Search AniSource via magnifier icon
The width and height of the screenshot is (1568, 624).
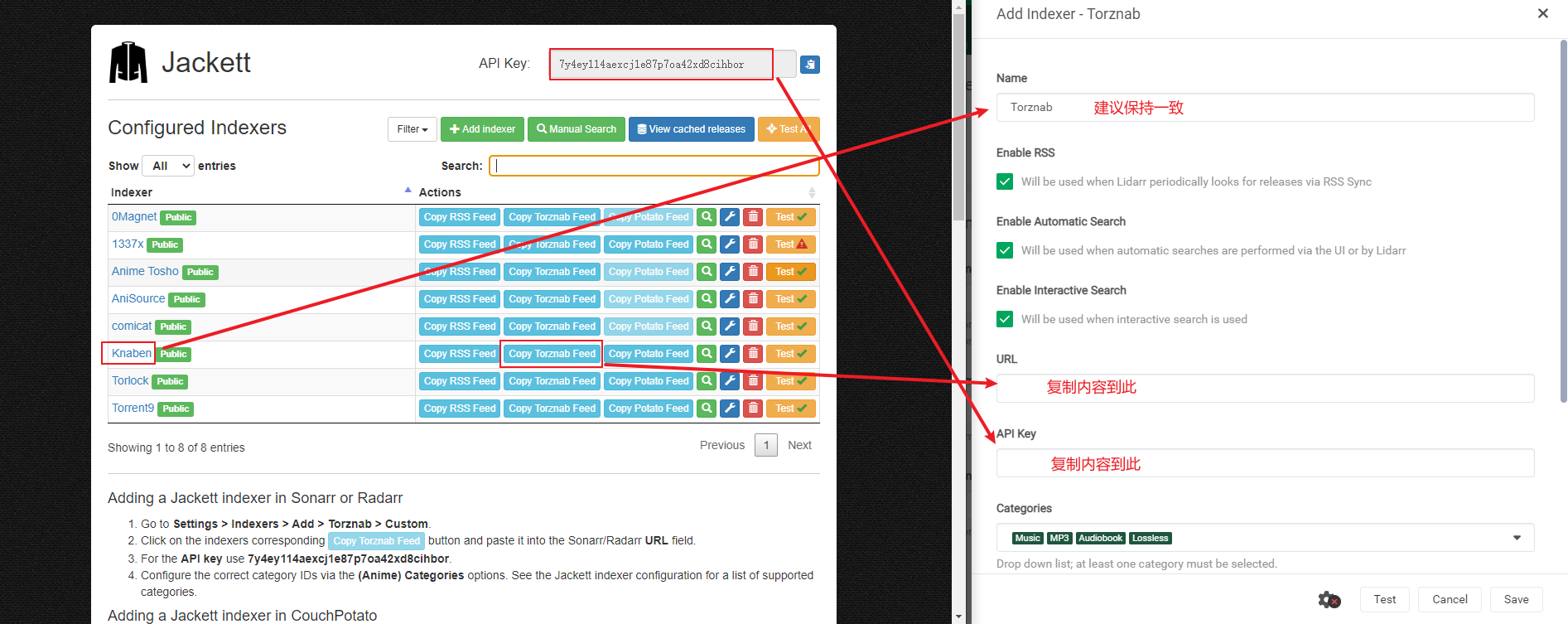point(707,299)
